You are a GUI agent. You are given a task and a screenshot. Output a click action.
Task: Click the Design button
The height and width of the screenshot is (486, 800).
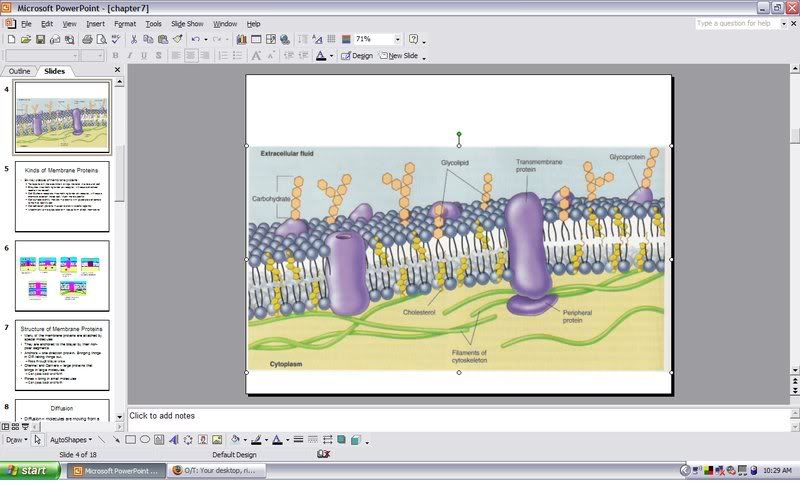click(x=357, y=56)
